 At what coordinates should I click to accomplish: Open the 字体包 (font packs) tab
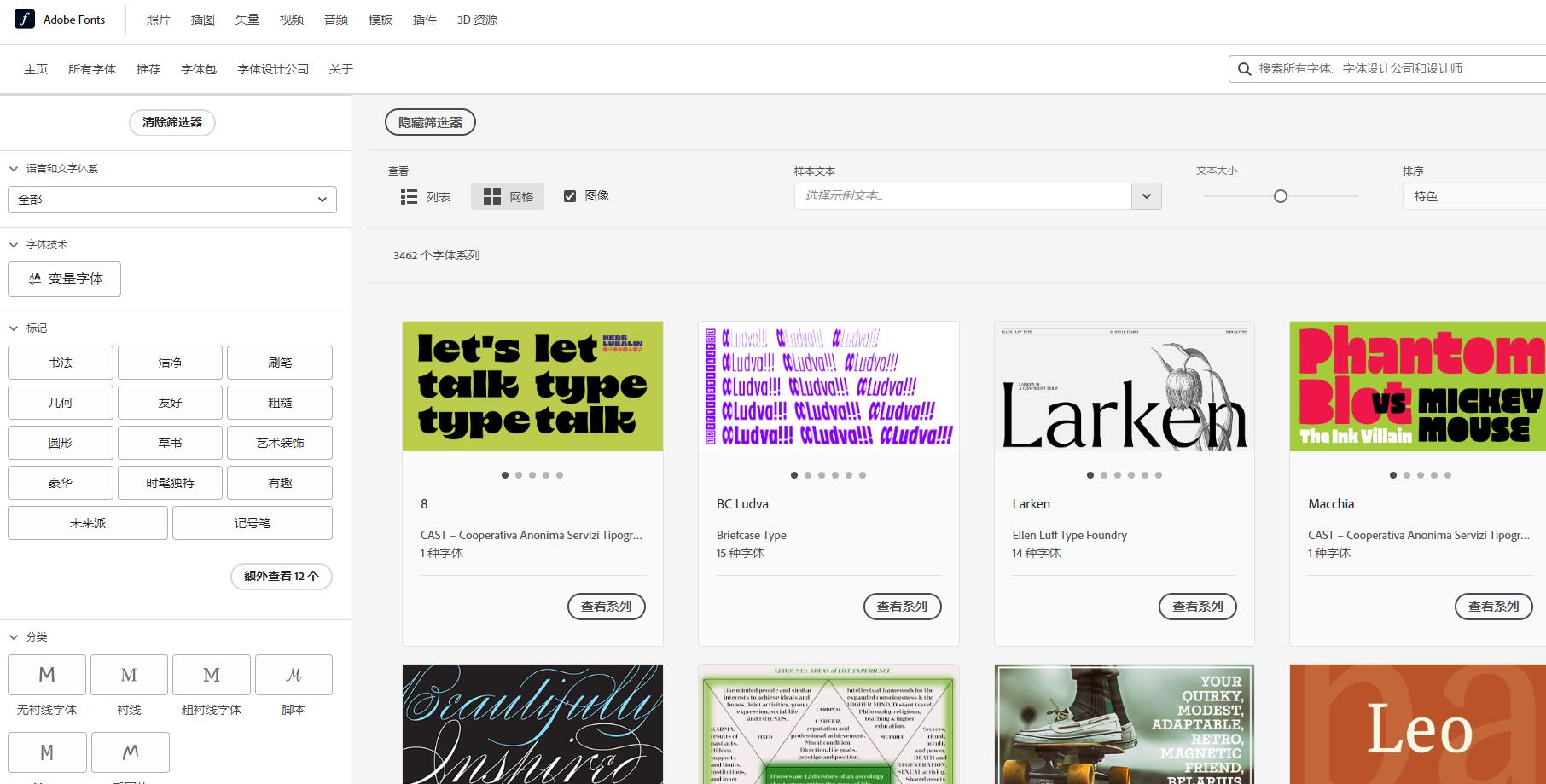pos(199,69)
